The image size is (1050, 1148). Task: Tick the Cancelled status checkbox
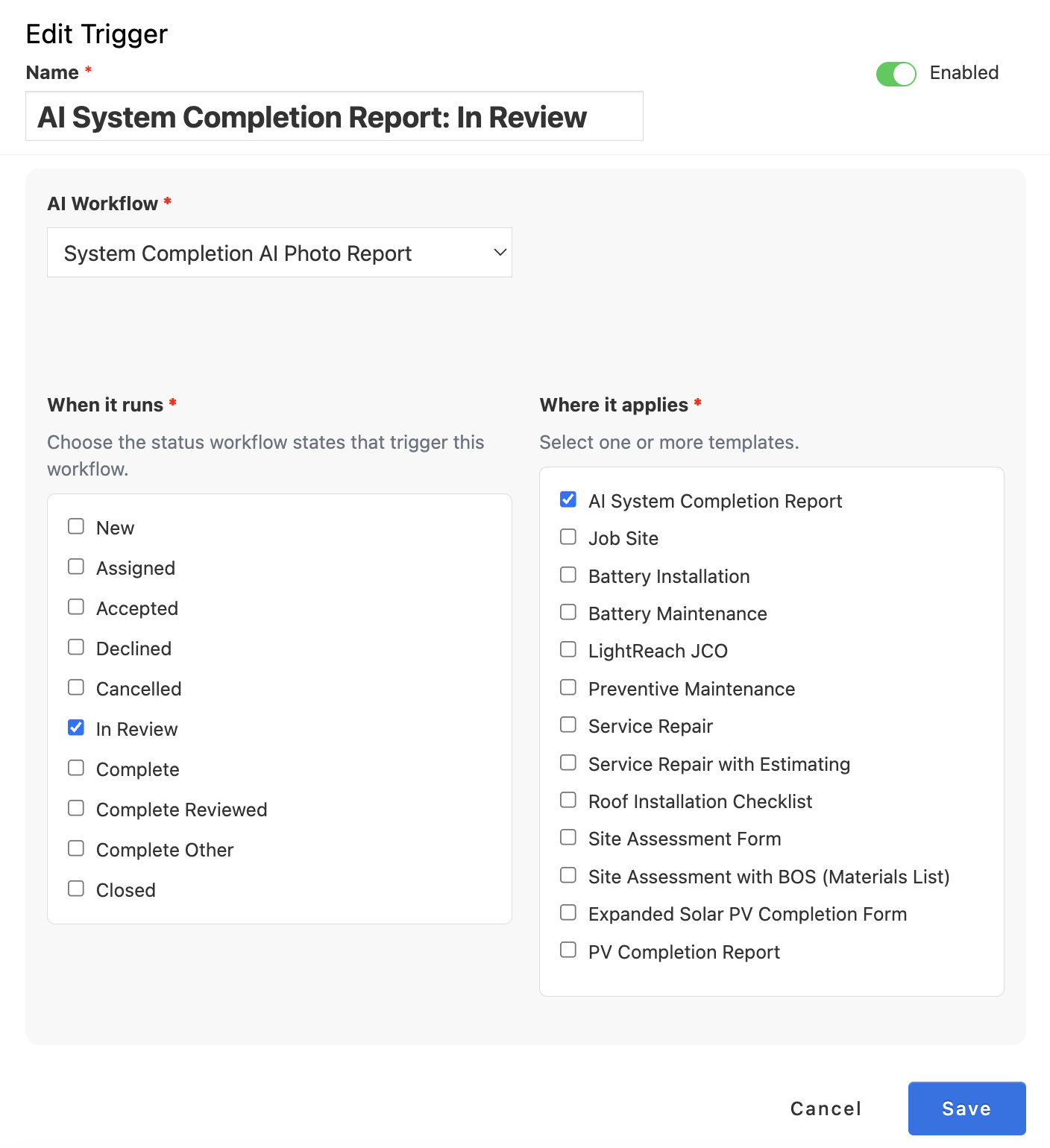tap(76, 688)
